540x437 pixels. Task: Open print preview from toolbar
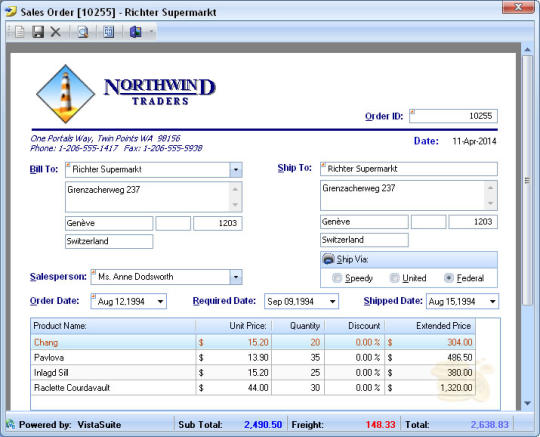point(82,32)
